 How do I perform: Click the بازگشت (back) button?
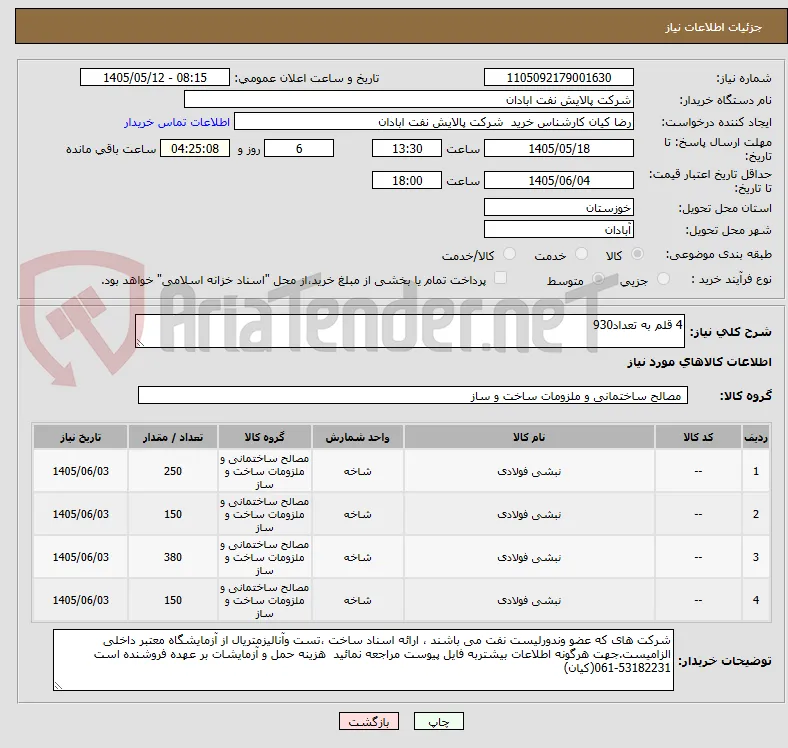point(369,721)
